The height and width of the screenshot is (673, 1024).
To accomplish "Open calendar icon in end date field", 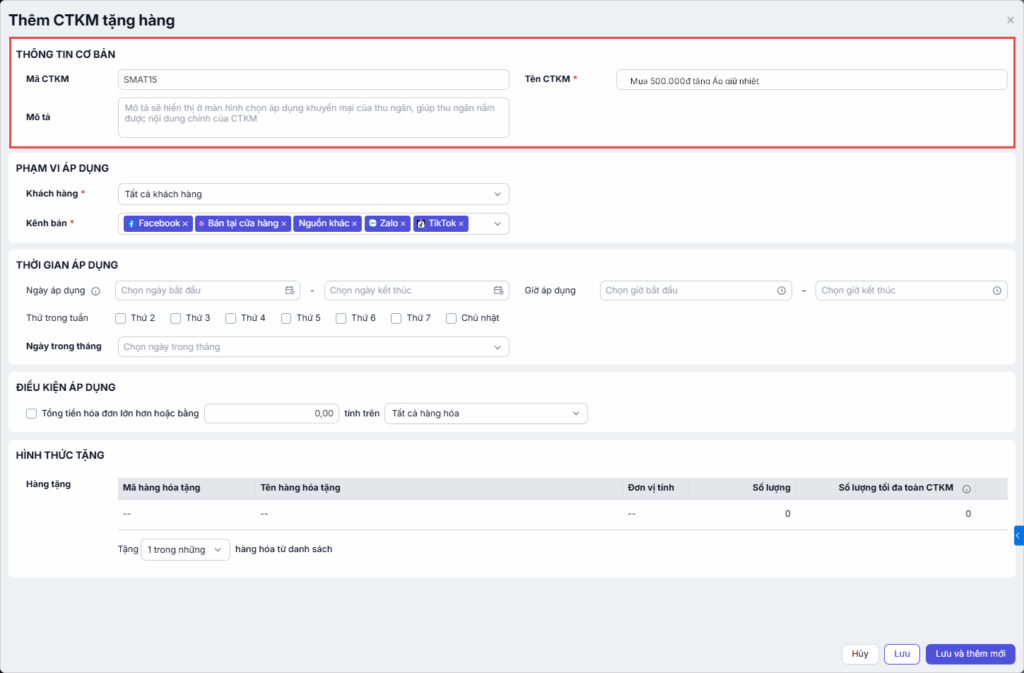I will coord(499,290).
